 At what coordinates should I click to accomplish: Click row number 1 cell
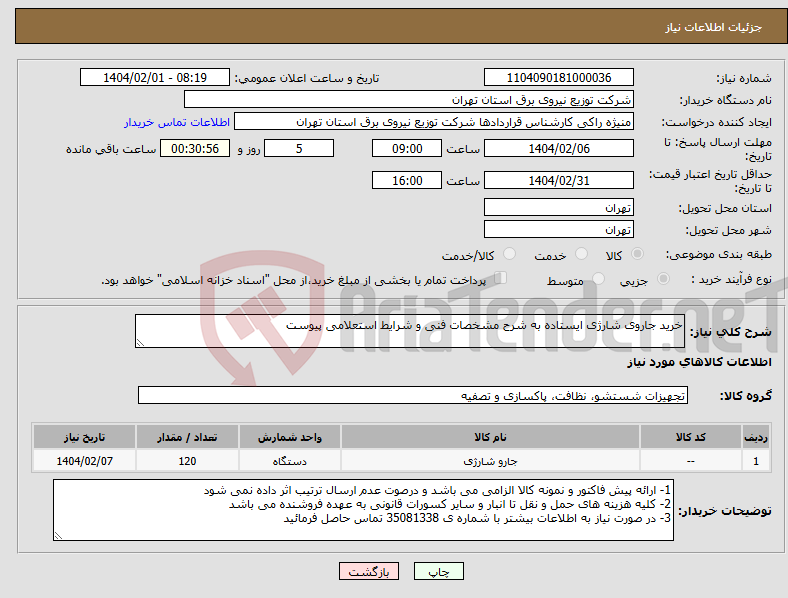(x=756, y=461)
